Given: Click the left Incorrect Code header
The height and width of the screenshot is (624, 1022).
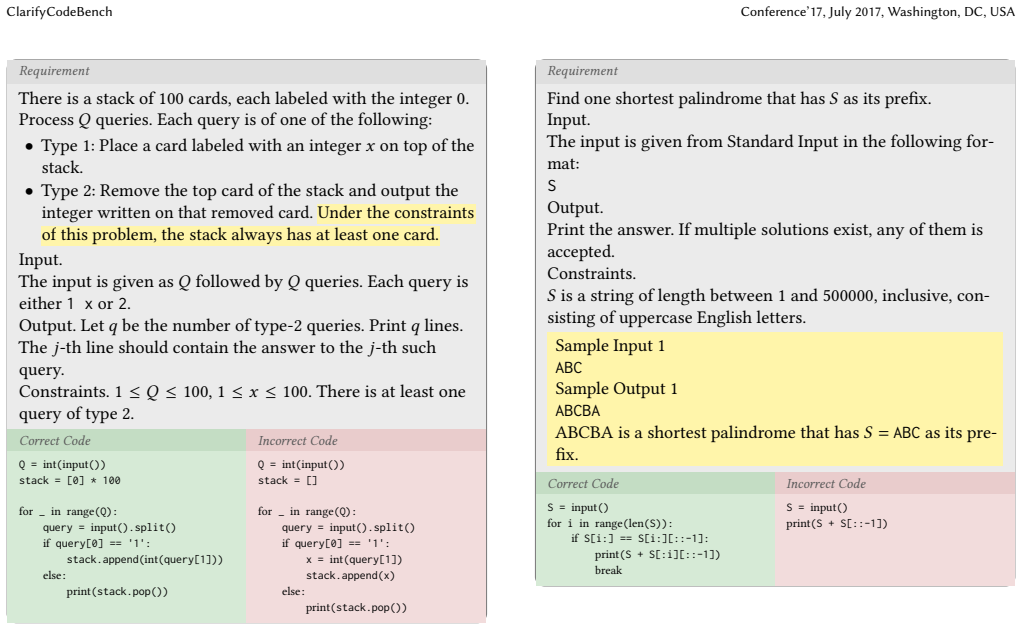Looking at the screenshot, I should [x=298, y=441].
